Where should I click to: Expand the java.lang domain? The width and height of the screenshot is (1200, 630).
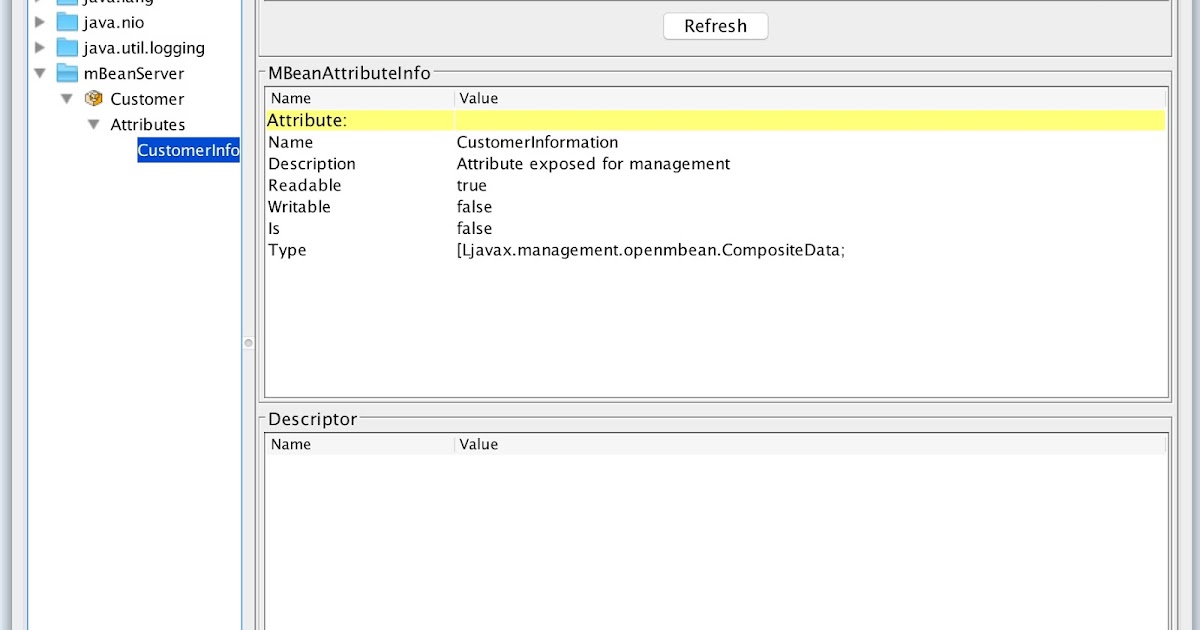[37, 2]
